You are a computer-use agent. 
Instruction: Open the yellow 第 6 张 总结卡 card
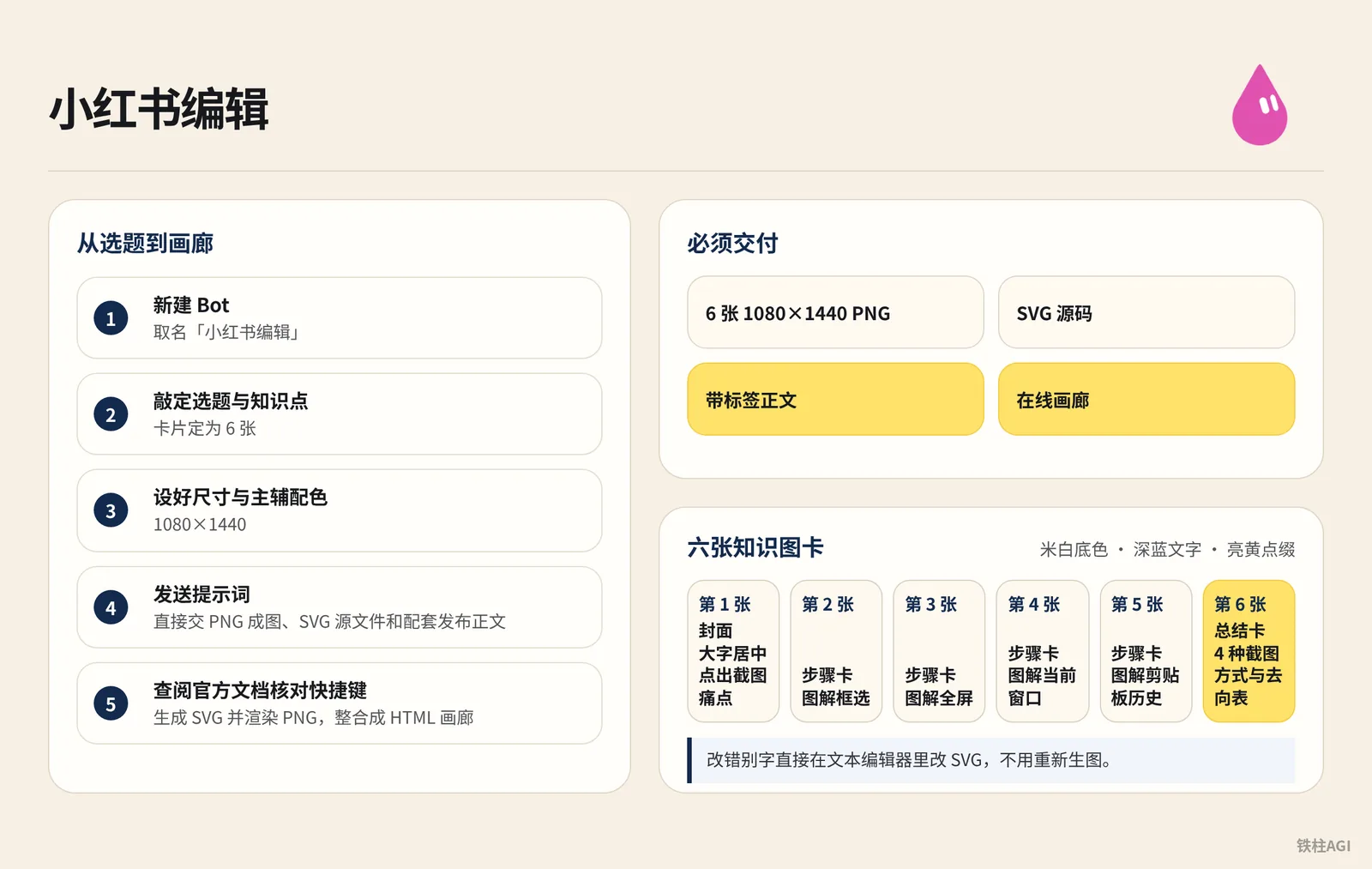pyautogui.click(x=1249, y=651)
